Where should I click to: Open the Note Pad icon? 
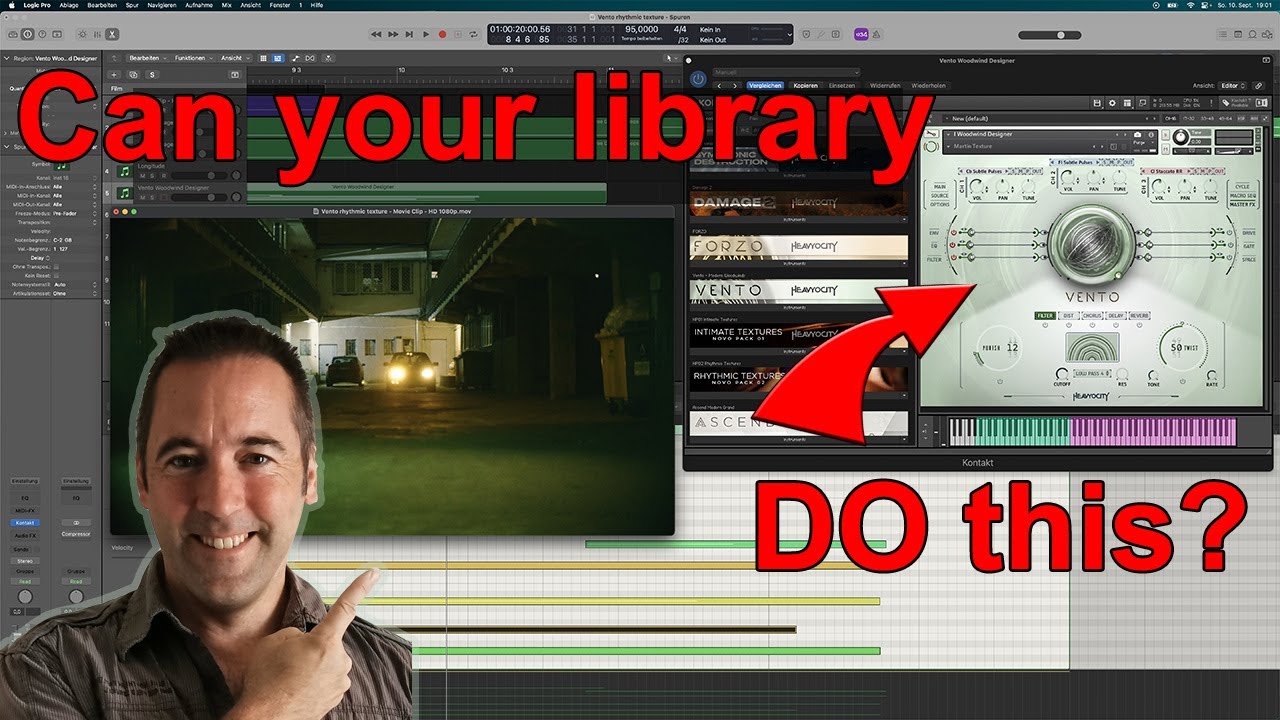pos(1238,34)
